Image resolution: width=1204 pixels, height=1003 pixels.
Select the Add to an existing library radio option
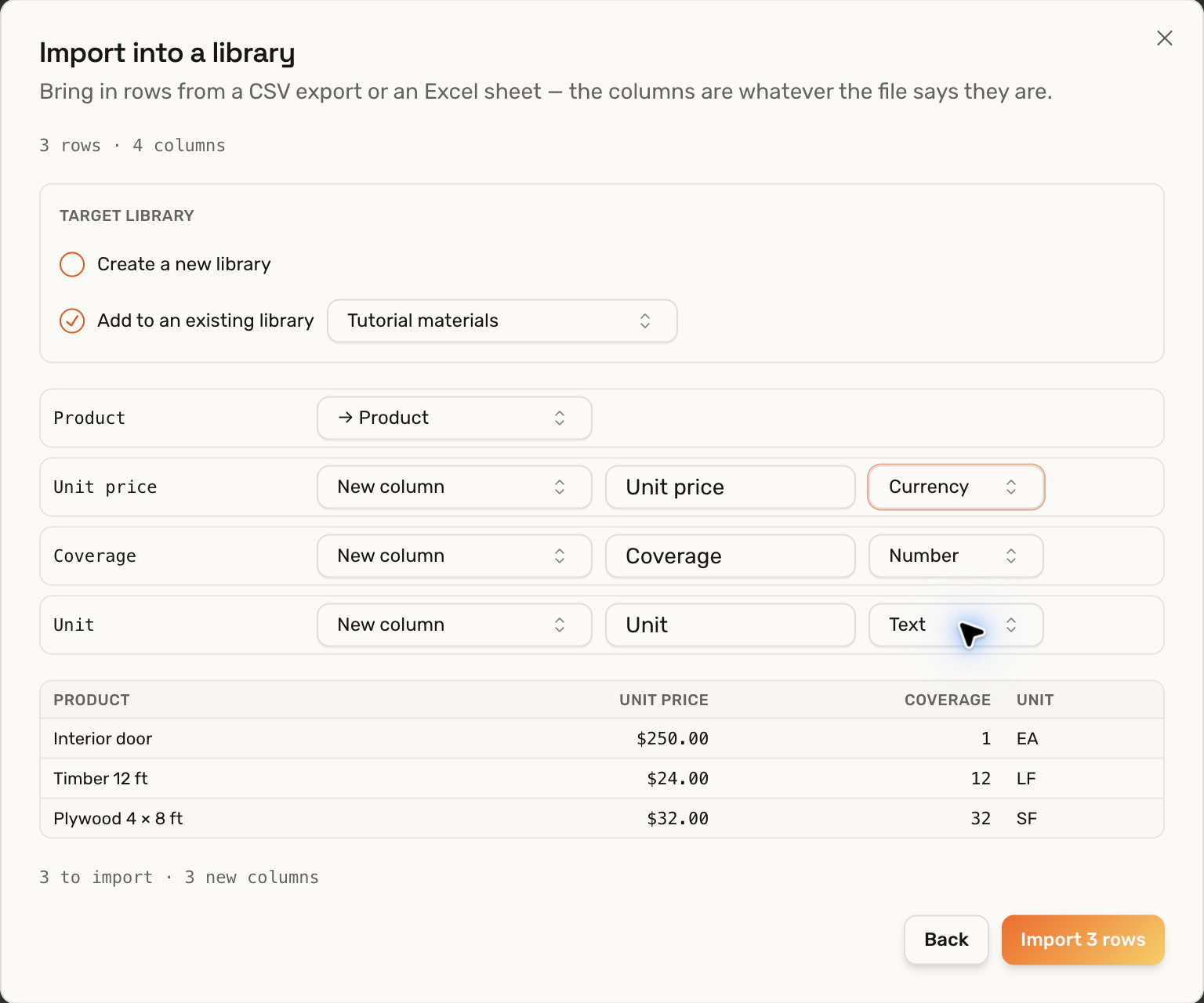coord(72,320)
